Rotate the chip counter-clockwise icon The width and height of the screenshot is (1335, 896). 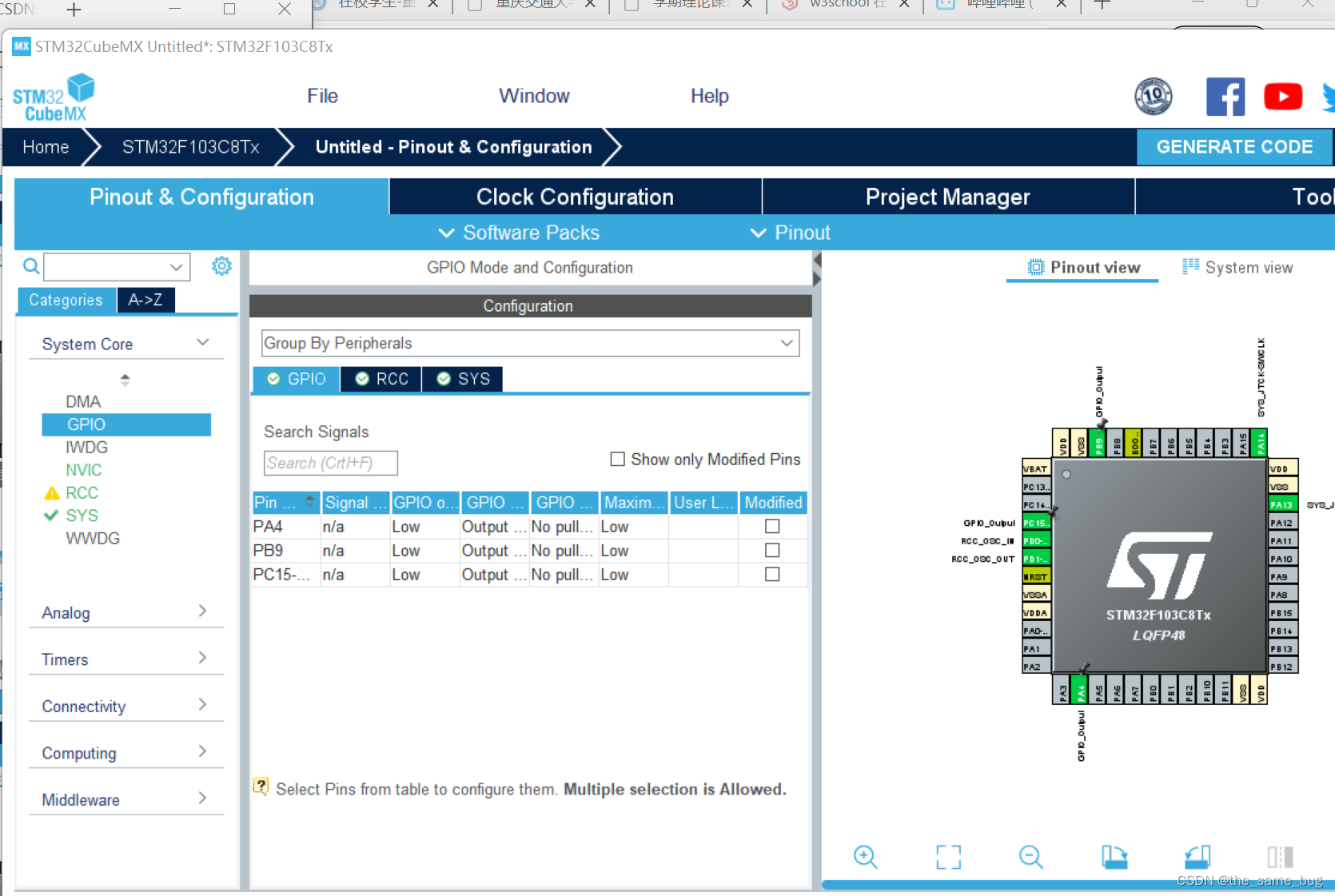(x=1198, y=857)
